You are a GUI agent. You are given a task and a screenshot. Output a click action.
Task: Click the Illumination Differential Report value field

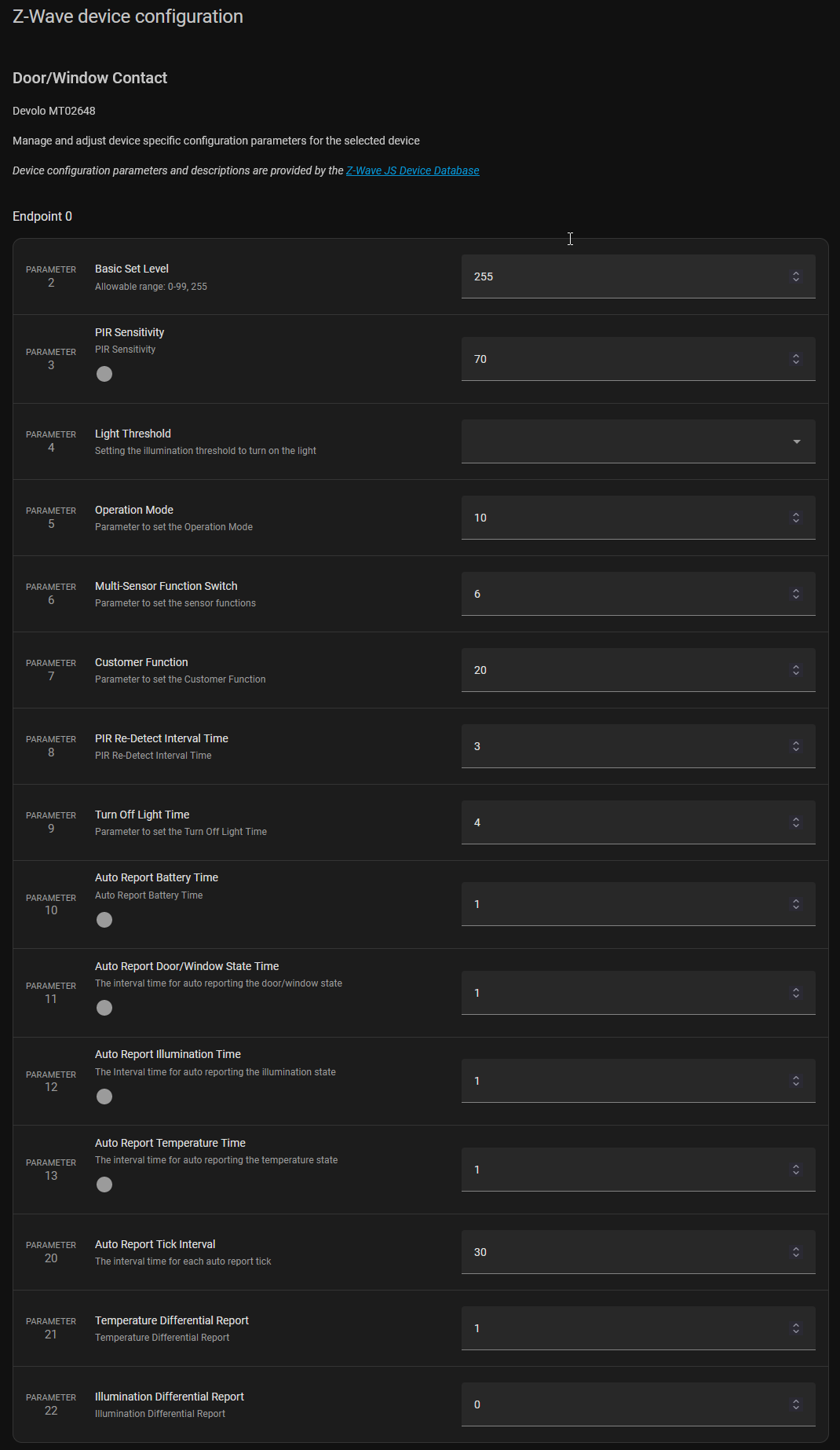[620, 1404]
